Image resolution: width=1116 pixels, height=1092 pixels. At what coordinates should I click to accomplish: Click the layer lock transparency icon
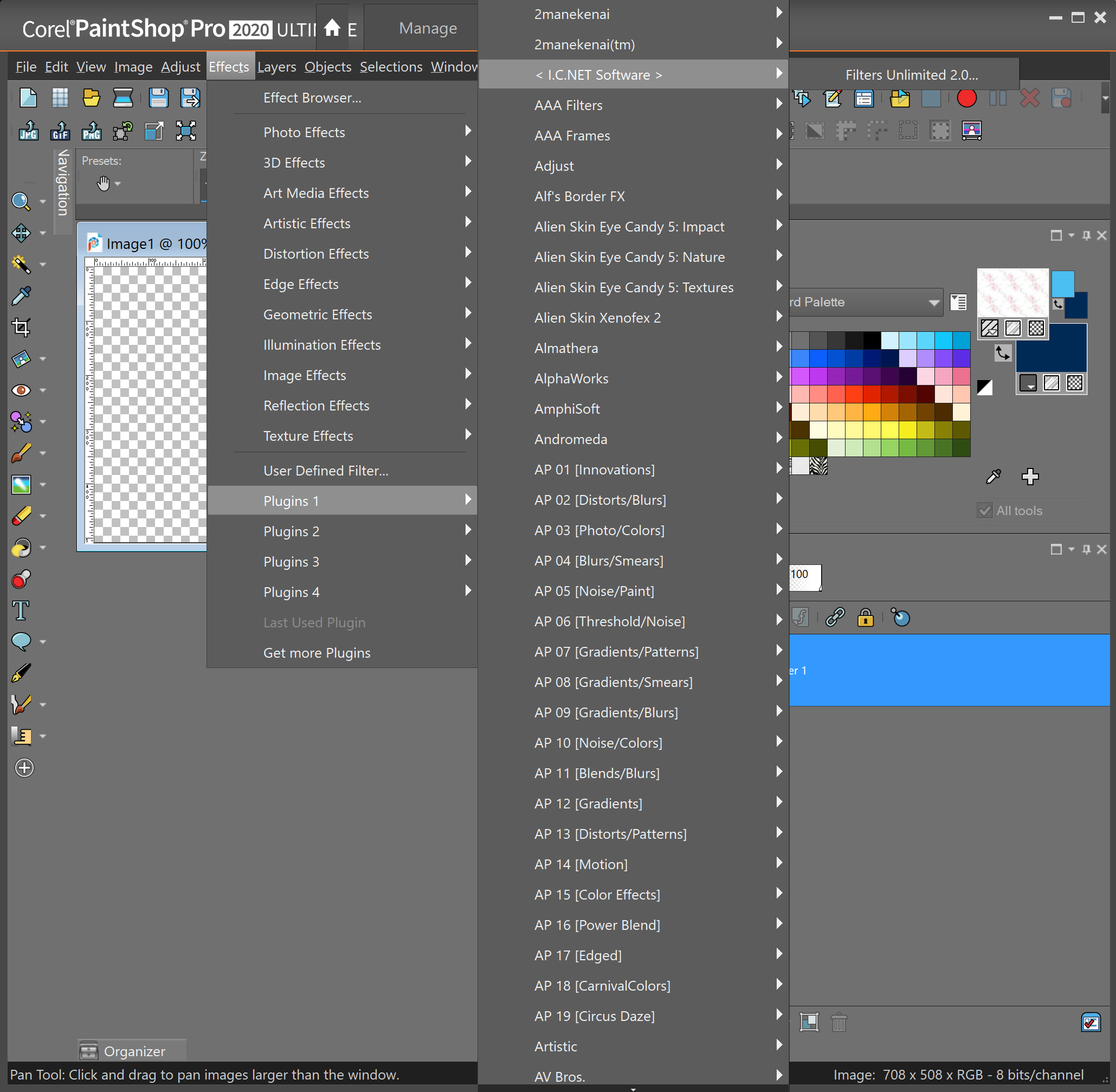coord(865,618)
